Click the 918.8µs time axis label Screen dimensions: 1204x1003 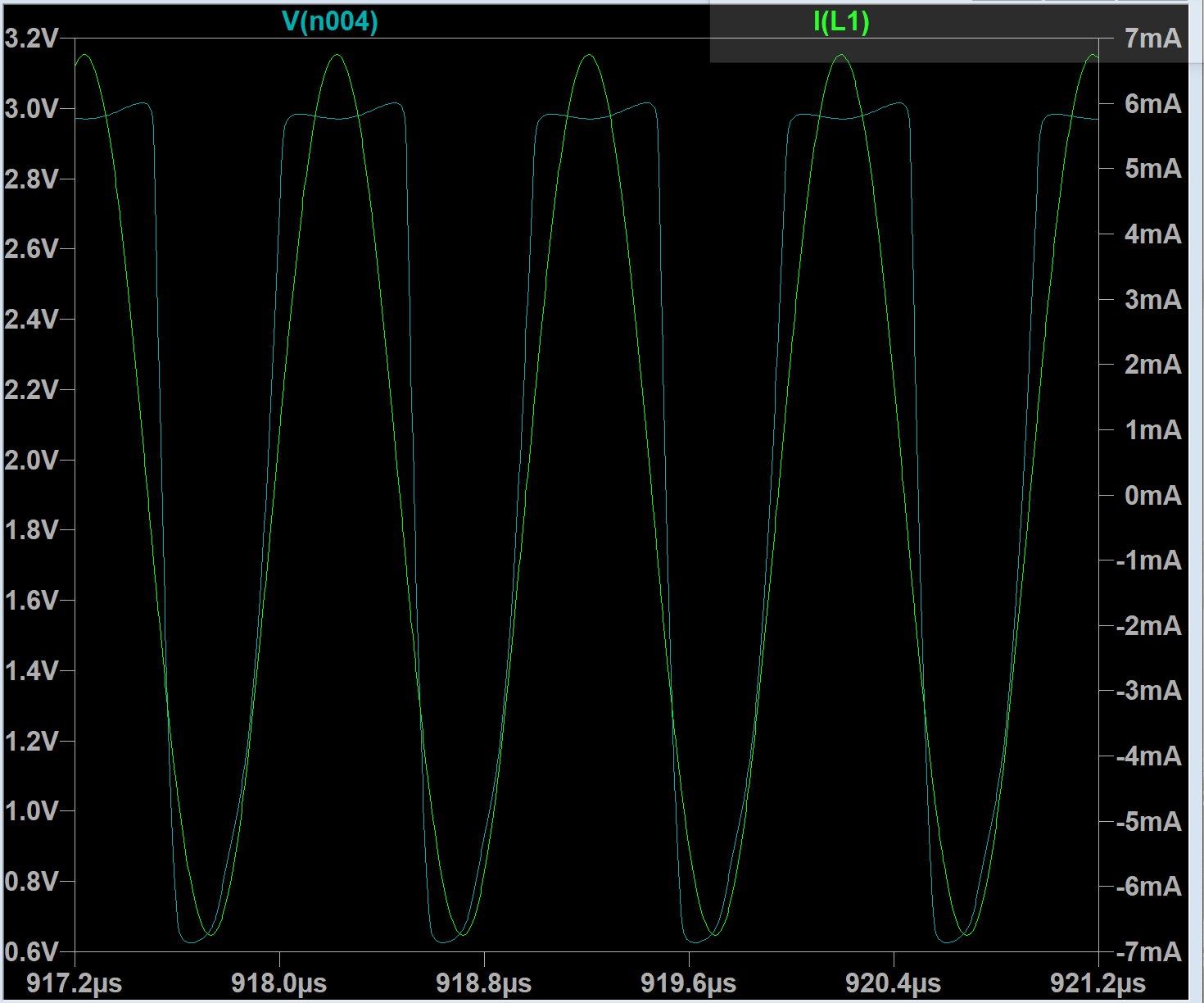484,983
